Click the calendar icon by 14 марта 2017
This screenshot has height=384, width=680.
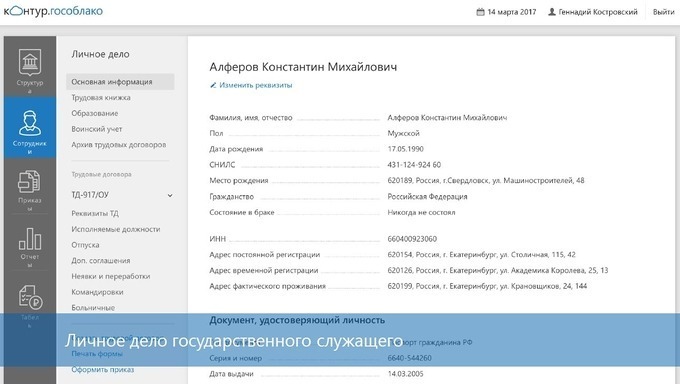click(x=480, y=12)
